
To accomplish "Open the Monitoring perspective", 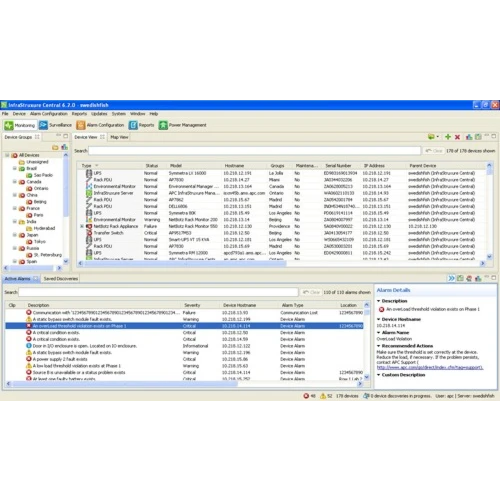I will [20, 125].
